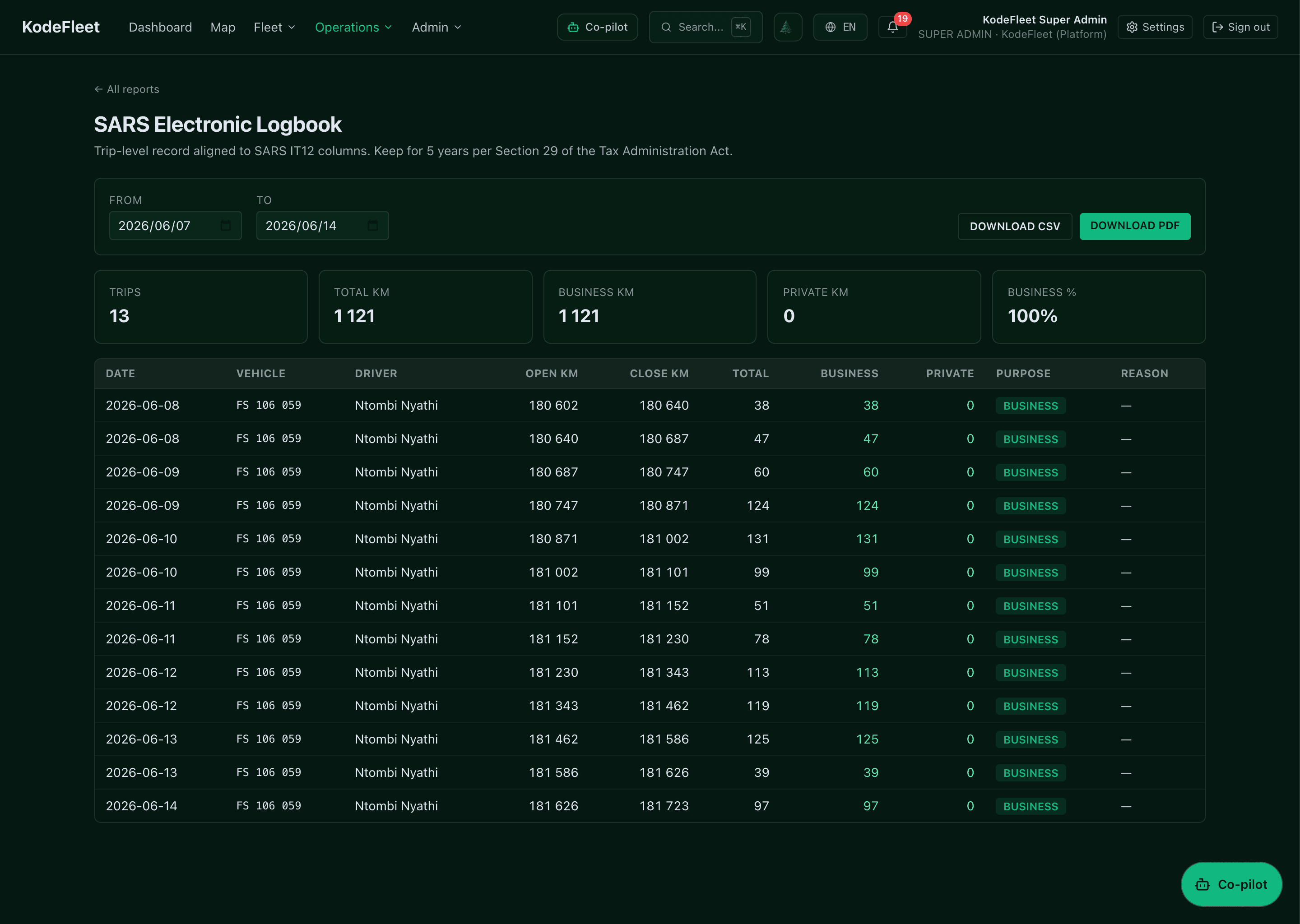Sign out of KodeFleet
Viewport: 1300px width, 924px height.
1240,27
